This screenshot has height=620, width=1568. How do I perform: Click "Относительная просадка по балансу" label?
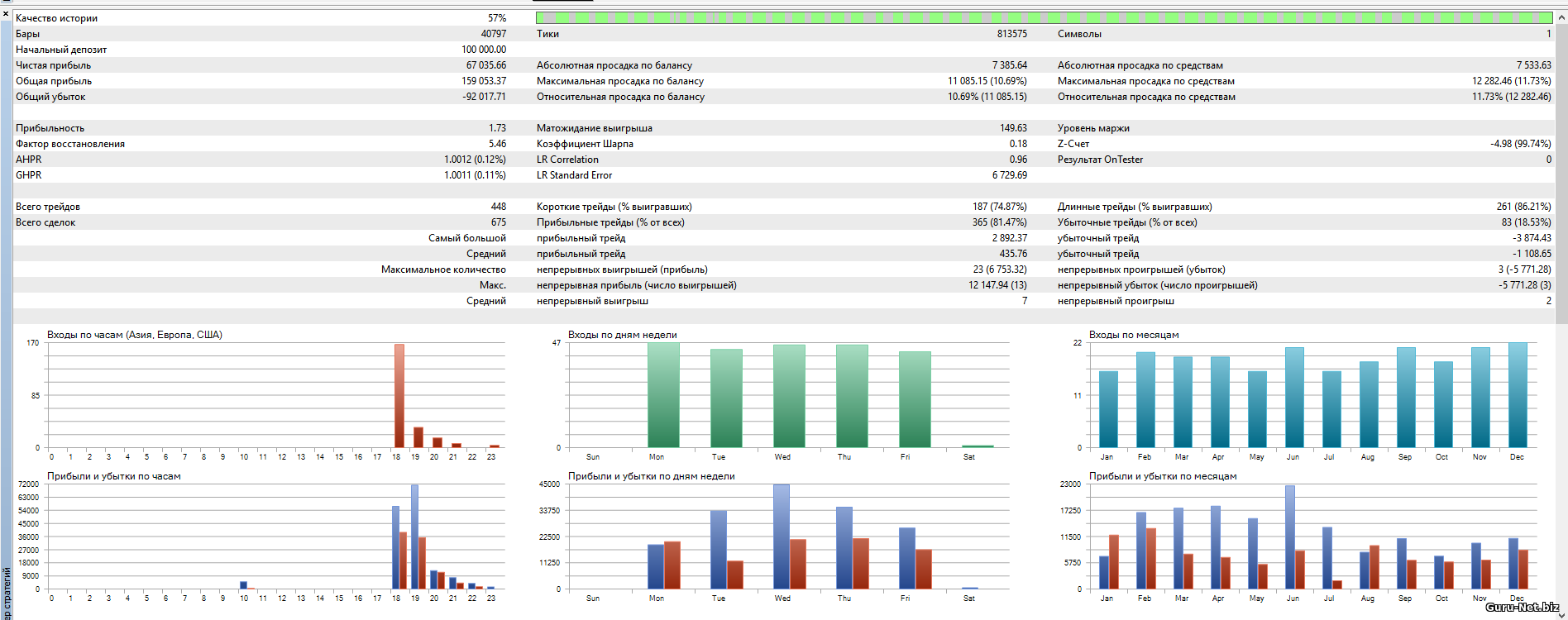tap(620, 97)
